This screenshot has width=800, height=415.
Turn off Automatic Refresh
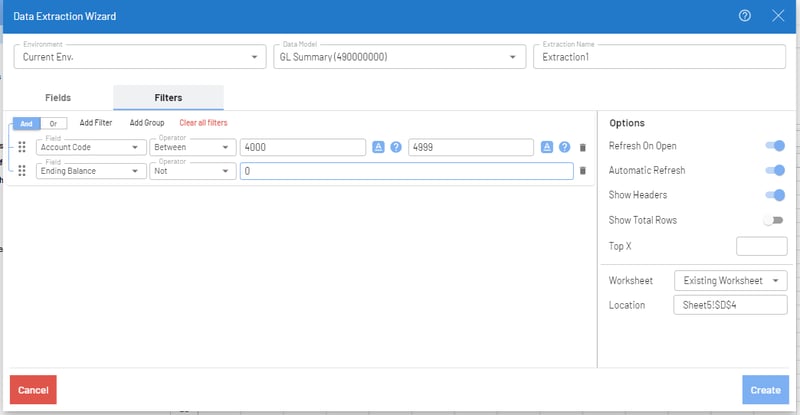(x=774, y=171)
